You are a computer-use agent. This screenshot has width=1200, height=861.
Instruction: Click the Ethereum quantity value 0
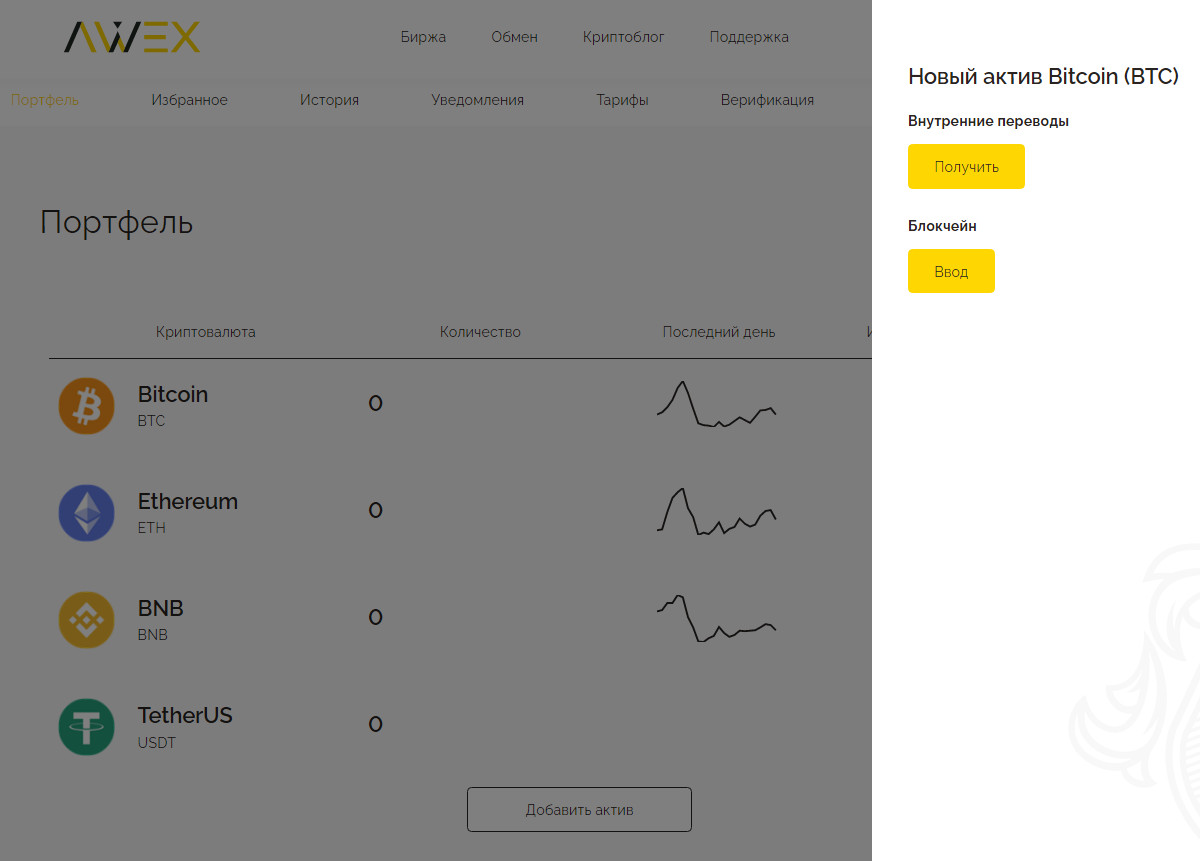tap(376, 511)
